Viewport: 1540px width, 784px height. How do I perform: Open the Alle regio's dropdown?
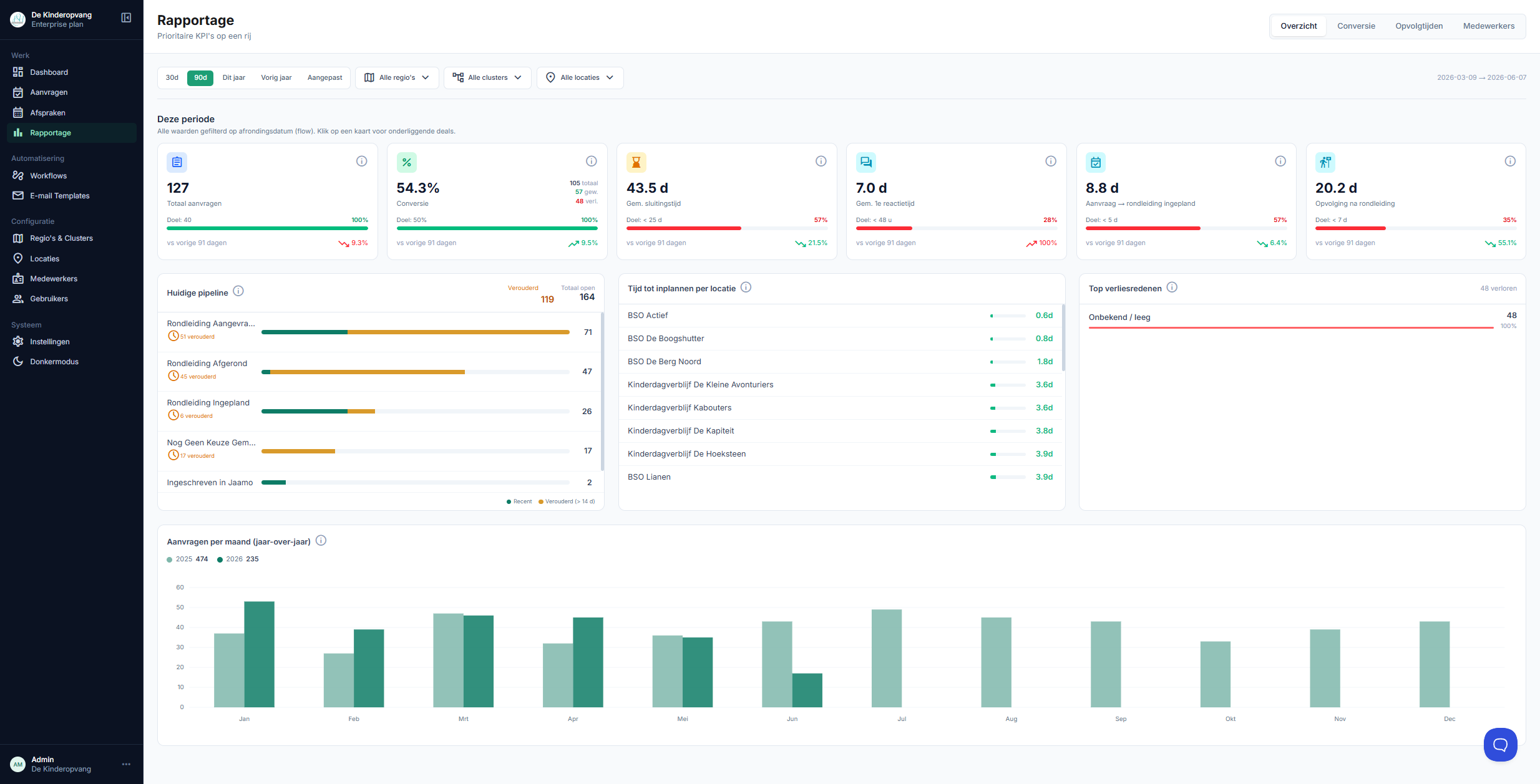point(397,78)
